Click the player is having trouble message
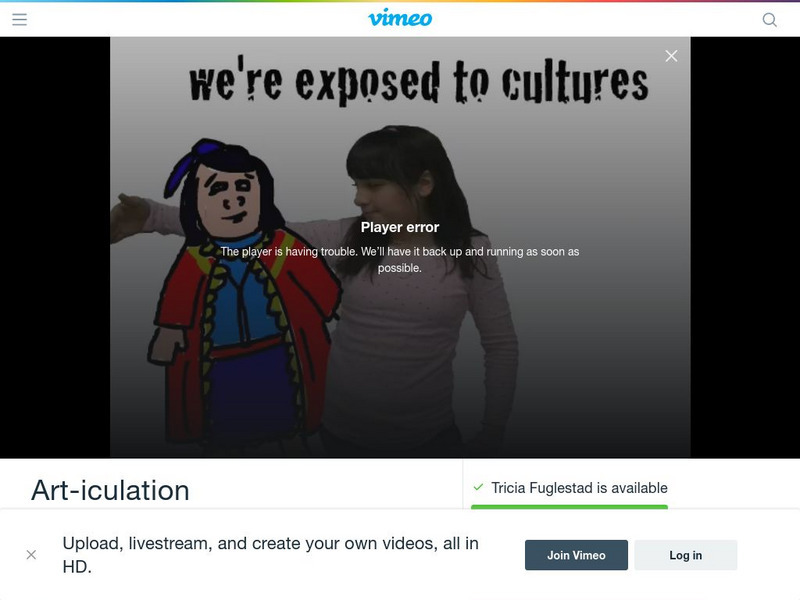 tap(400, 259)
